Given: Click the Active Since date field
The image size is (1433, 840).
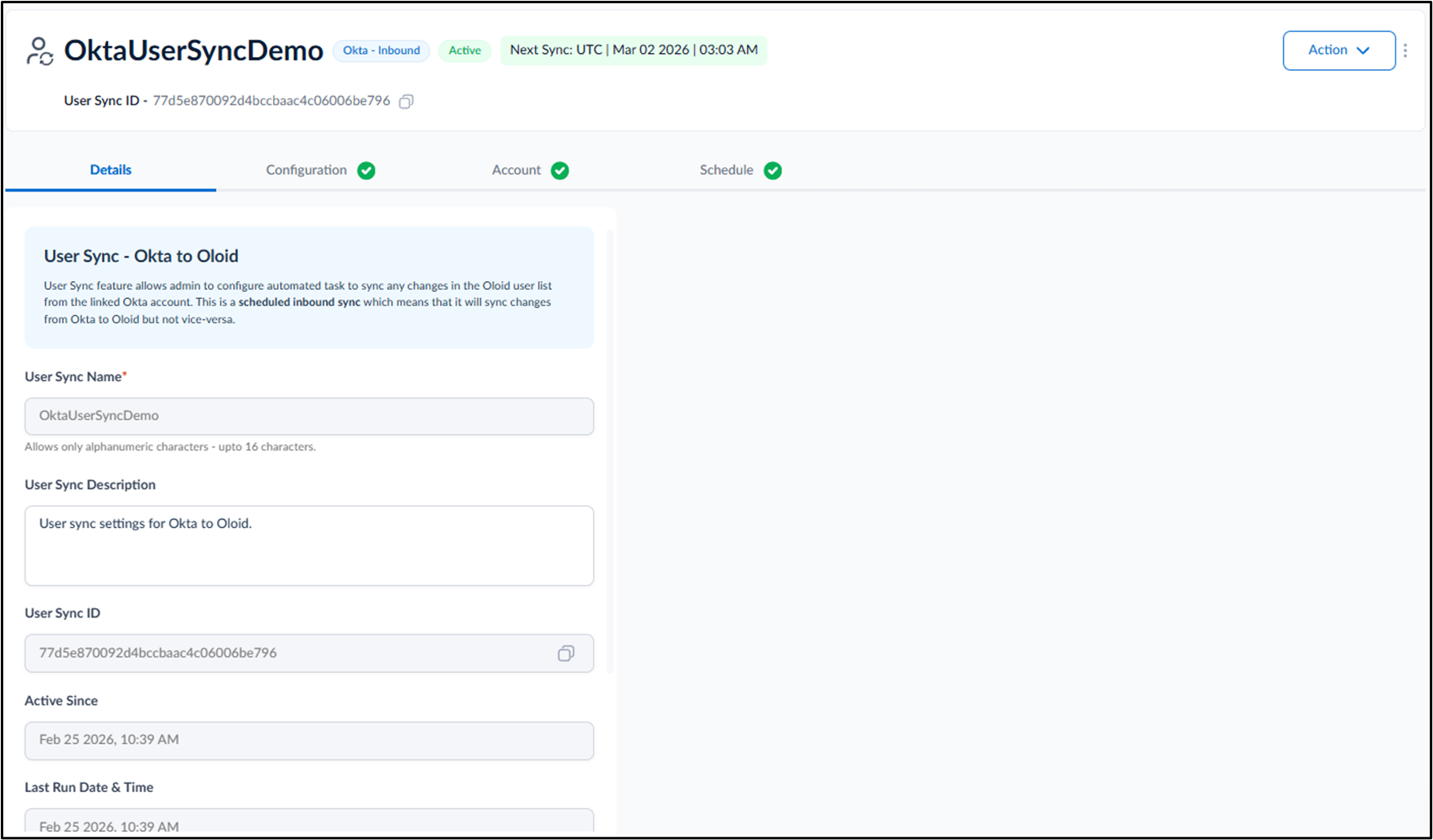Looking at the screenshot, I should (x=309, y=741).
